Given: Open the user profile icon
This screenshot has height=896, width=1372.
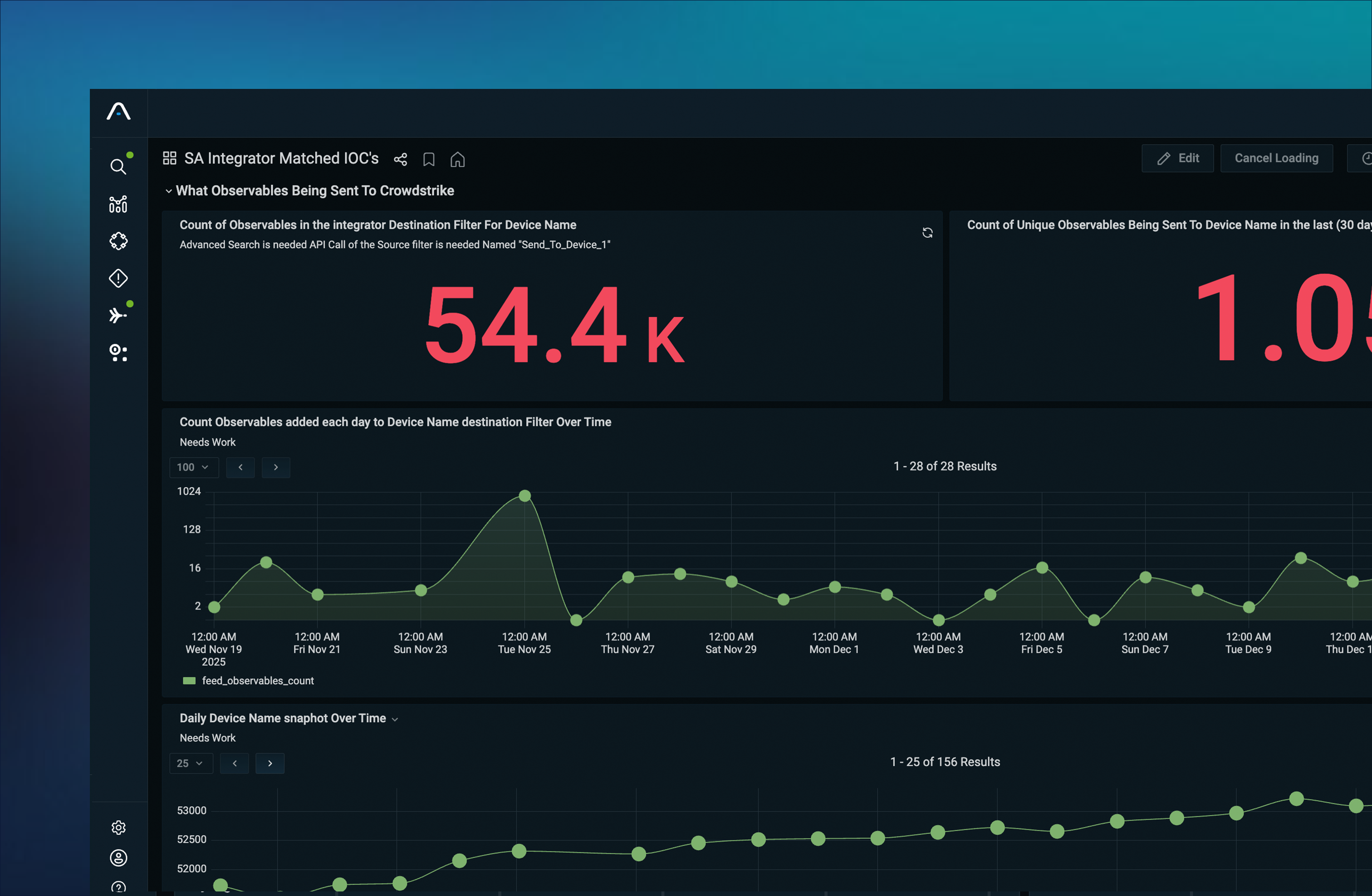Looking at the screenshot, I should click(x=119, y=858).
